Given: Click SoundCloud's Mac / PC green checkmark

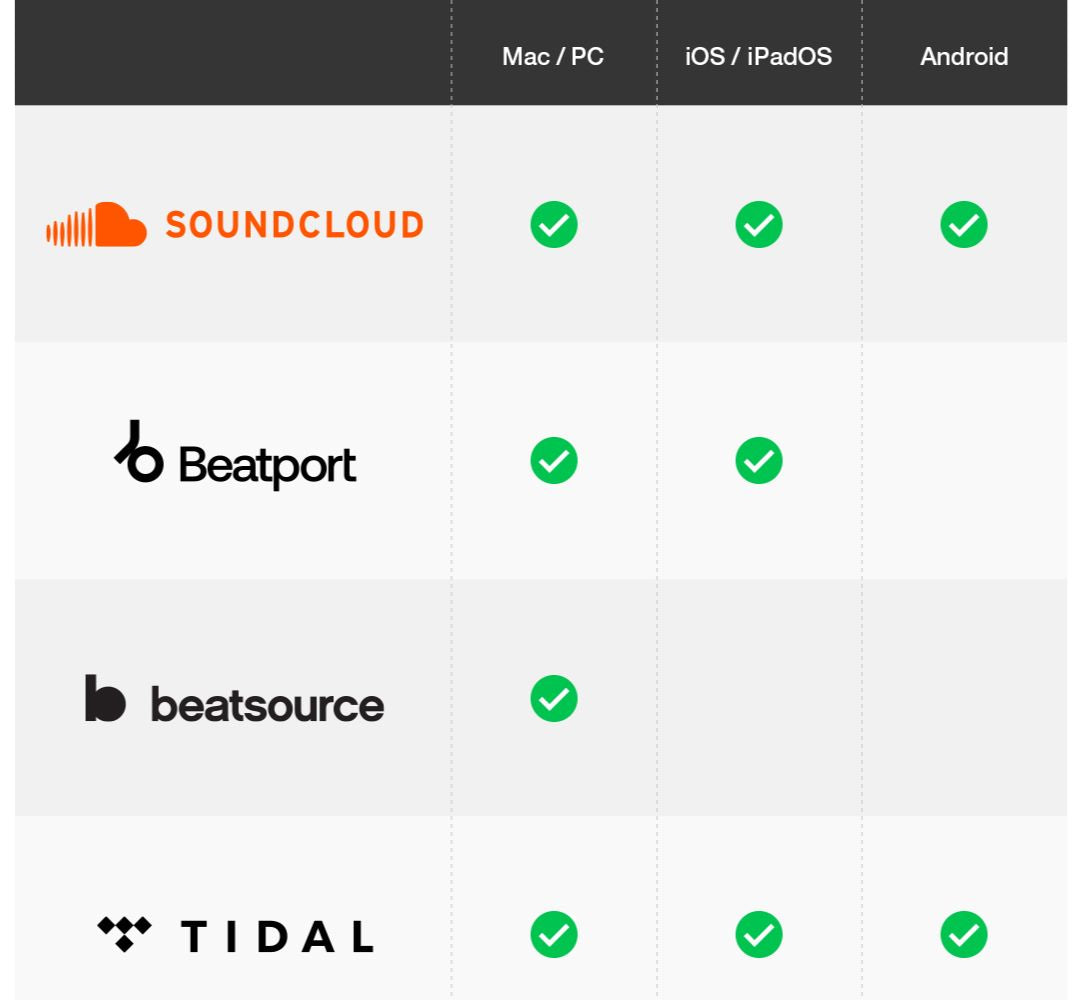Looking at the screenshot, I should 554,225.
